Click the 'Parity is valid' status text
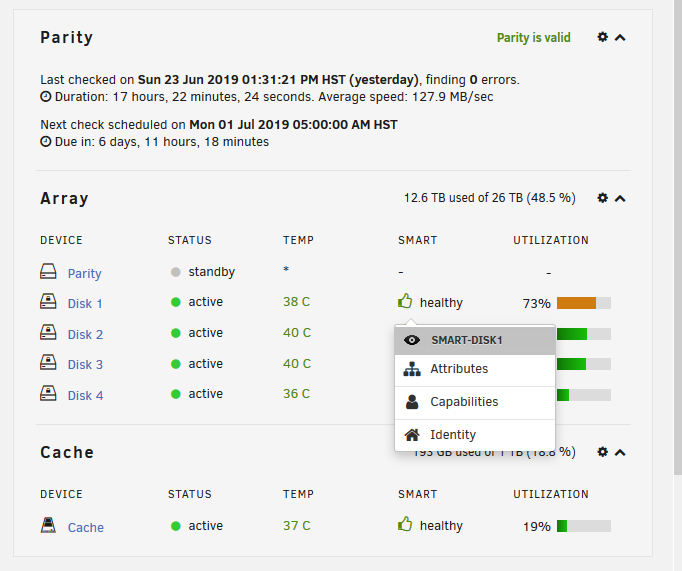 [x=534, y=38]
